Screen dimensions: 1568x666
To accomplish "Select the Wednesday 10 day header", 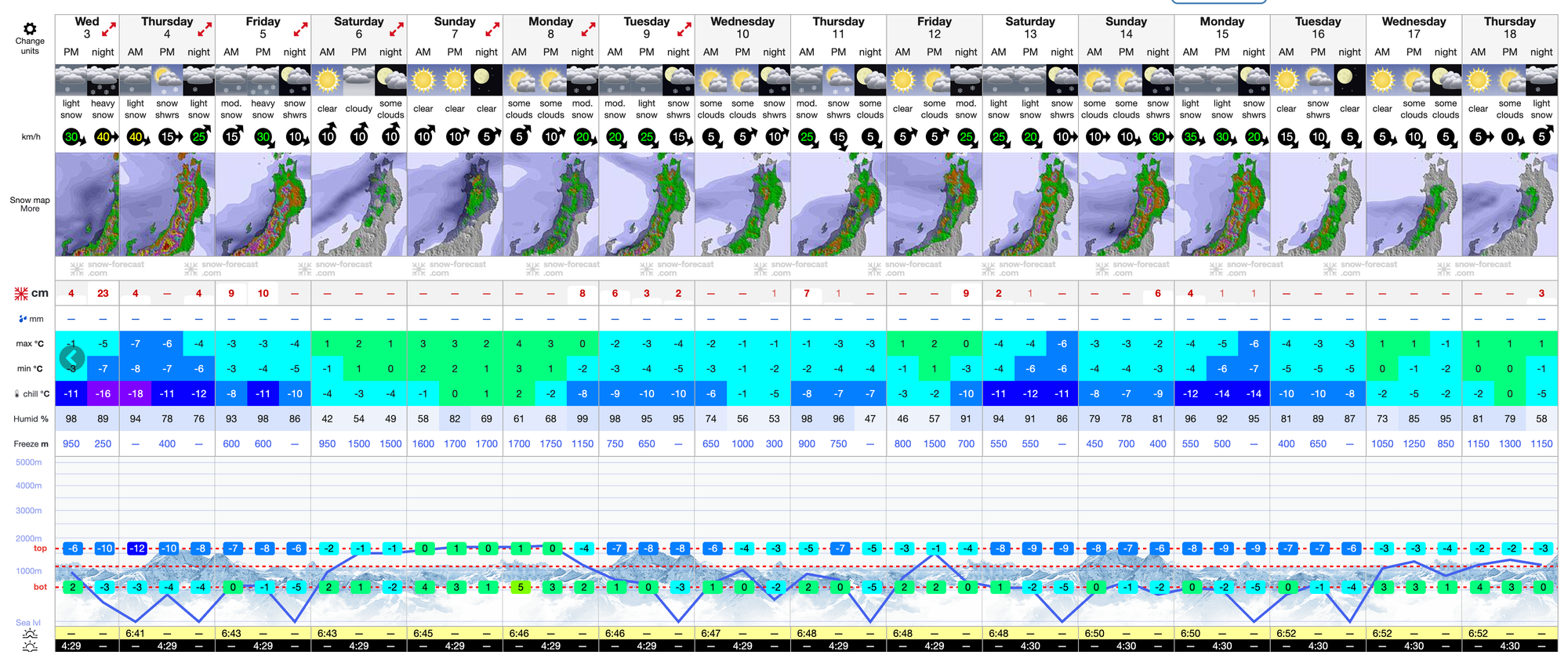I will [742, 27].
